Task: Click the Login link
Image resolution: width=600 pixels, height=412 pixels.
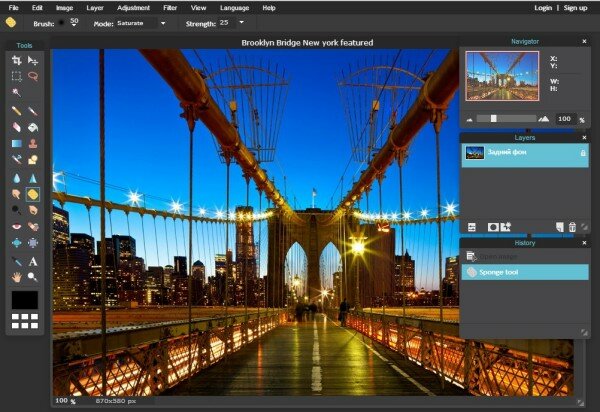Action: pos(543,7)
